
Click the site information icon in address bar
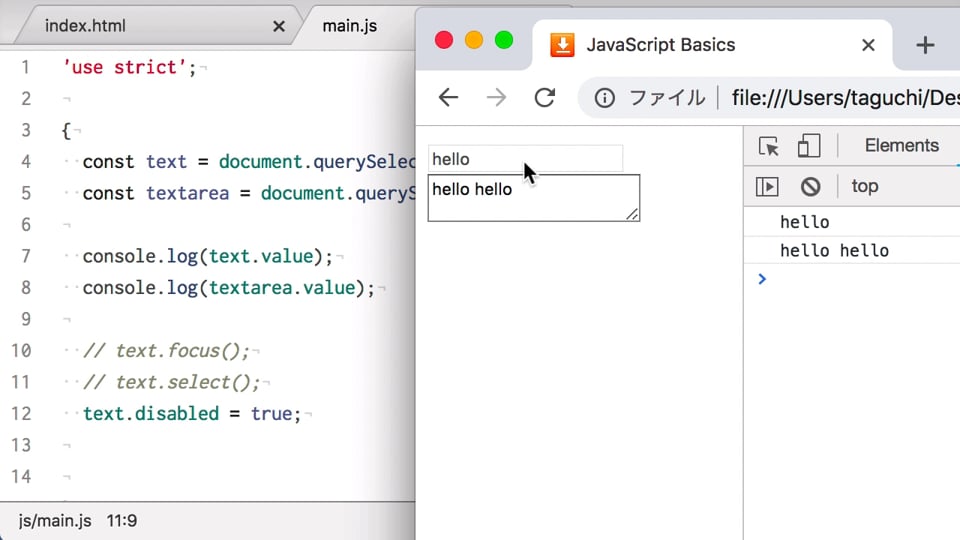[604, 98]
